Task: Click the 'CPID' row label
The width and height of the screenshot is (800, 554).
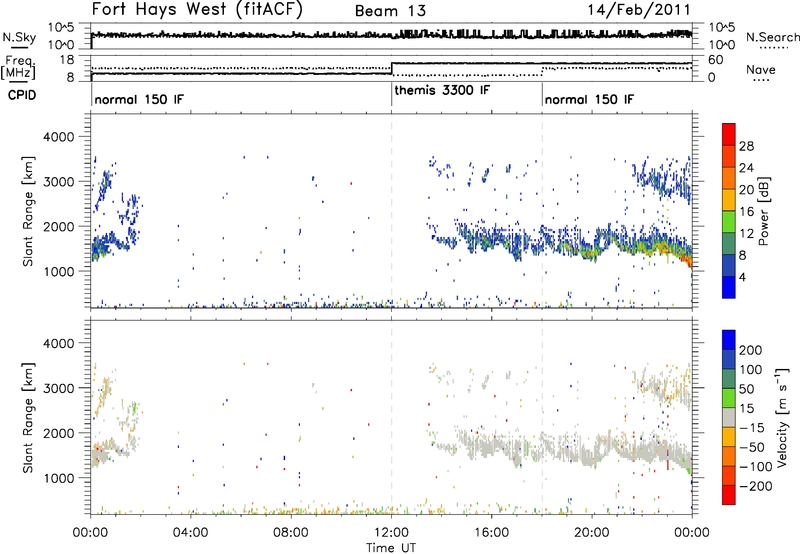Action: coord(22,95)
